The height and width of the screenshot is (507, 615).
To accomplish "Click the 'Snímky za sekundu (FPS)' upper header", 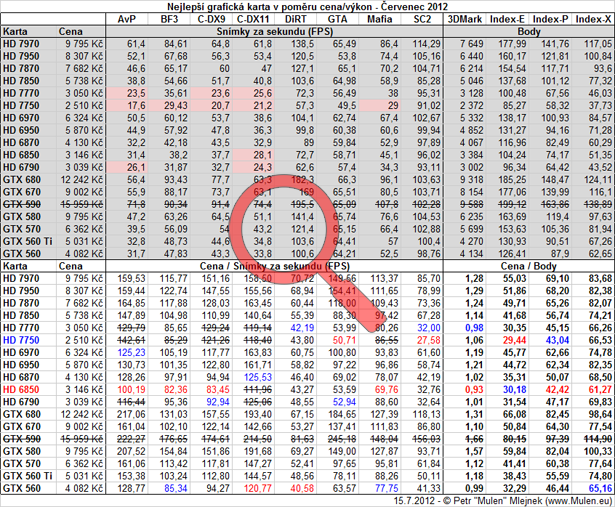I will pyautogui.click(x=275, y=31).
